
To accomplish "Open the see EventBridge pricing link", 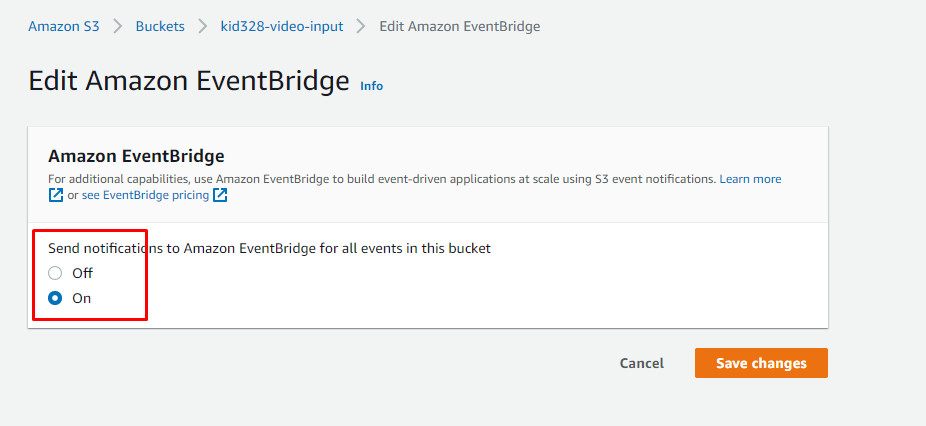I will [x=146, y=195].
